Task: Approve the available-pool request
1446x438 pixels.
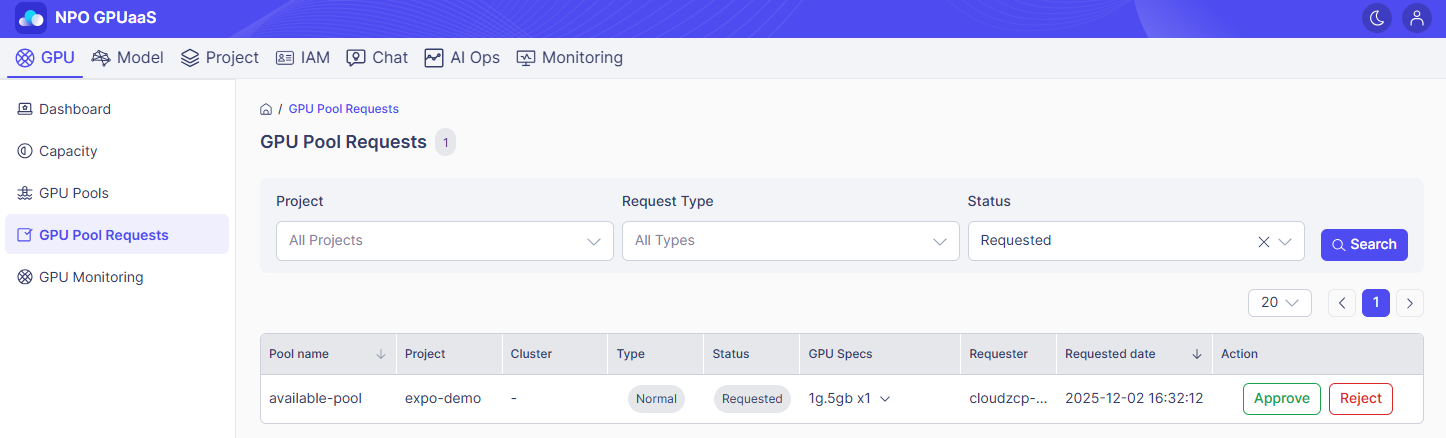Action: [x=1282, y=398]
